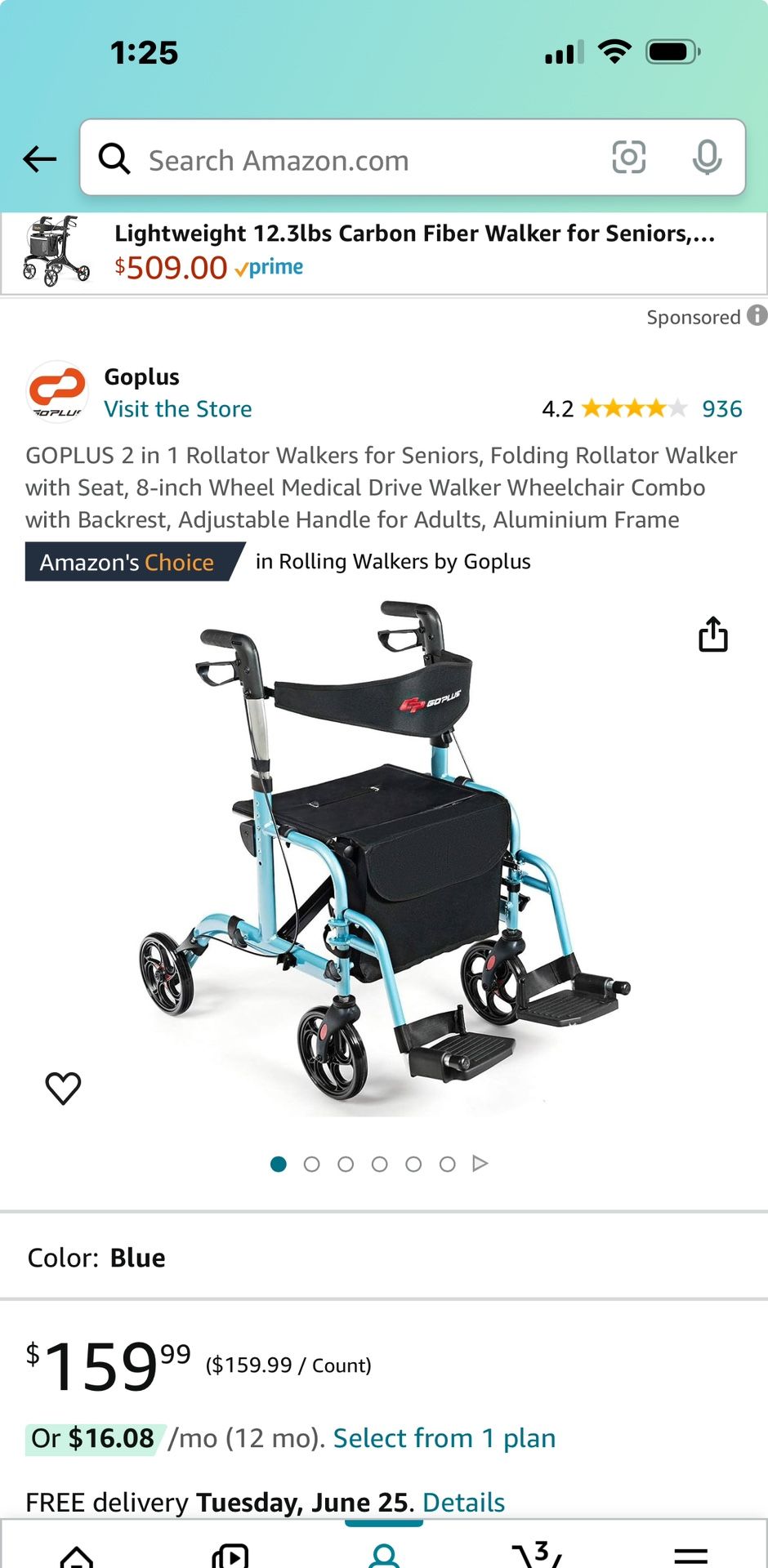Visit the Goplus Store link
The image size is (768, 1568).
pyautogui.click(x=178, y=408)
